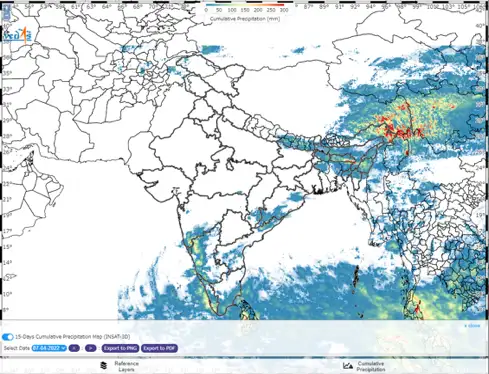This screenshot has width=489, height=374.
Task: Advance to the next date with the forward arrow button
Action: click(x=90, y=348)
